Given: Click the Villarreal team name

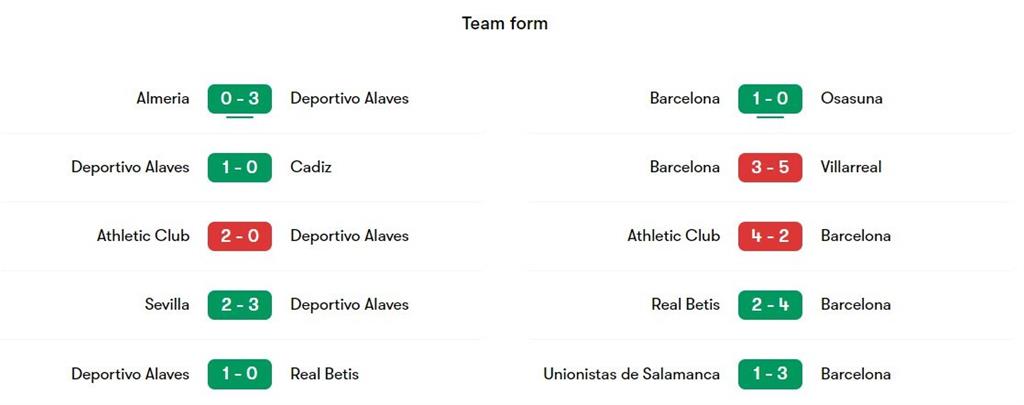Looking at the screenshot, I should coord(851,167).
